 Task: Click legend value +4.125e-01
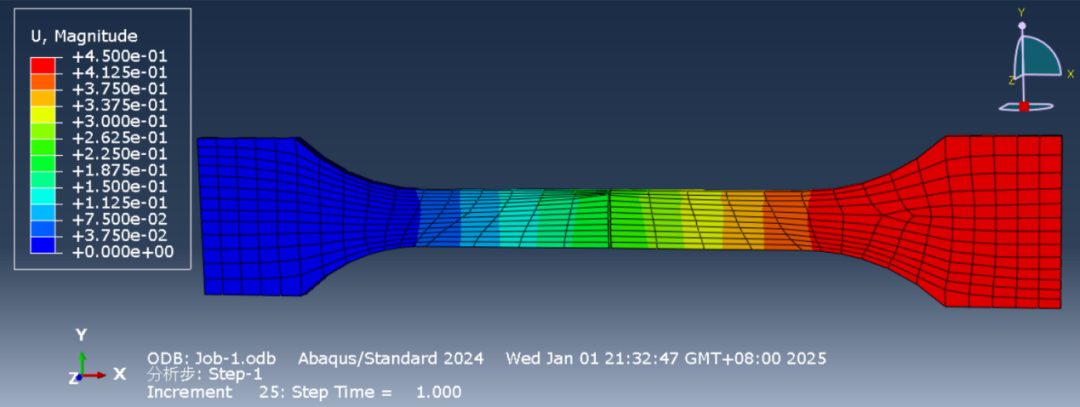tap(120, 72)
